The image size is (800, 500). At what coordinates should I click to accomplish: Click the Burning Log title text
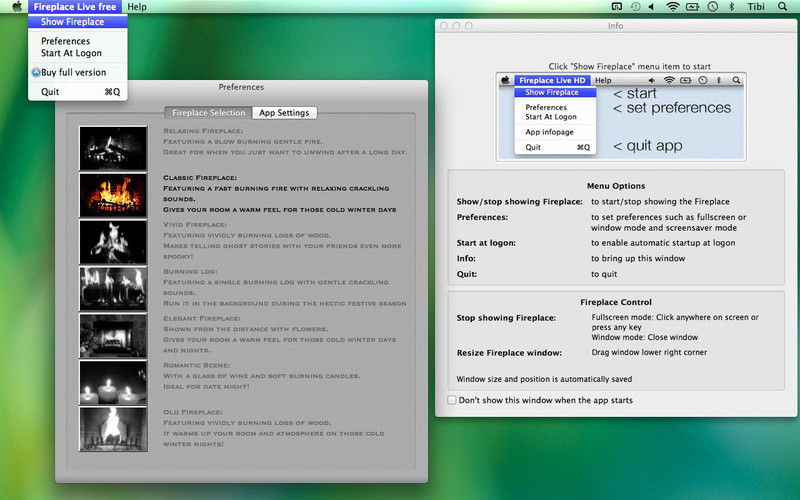[x=190, y=271]
